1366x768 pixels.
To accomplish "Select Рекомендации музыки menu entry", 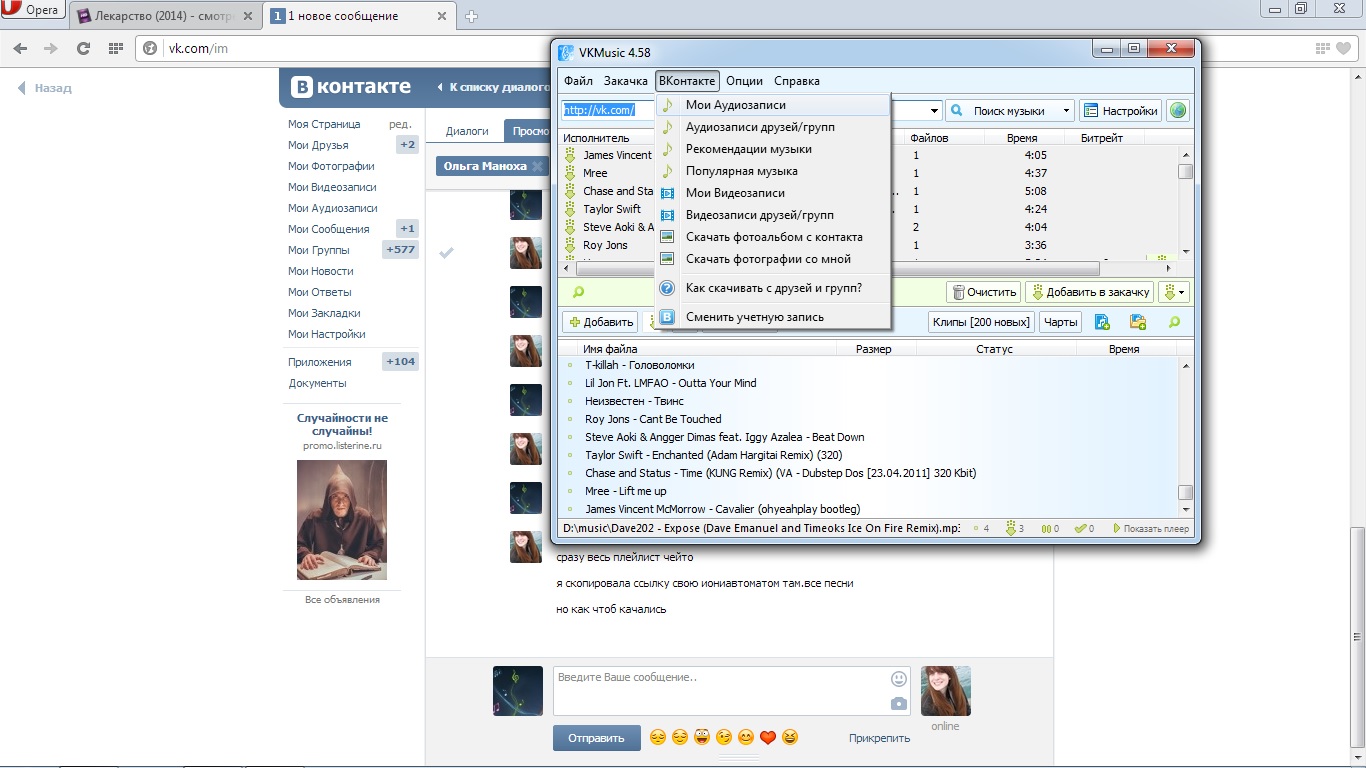I will [x=773, y=149].
